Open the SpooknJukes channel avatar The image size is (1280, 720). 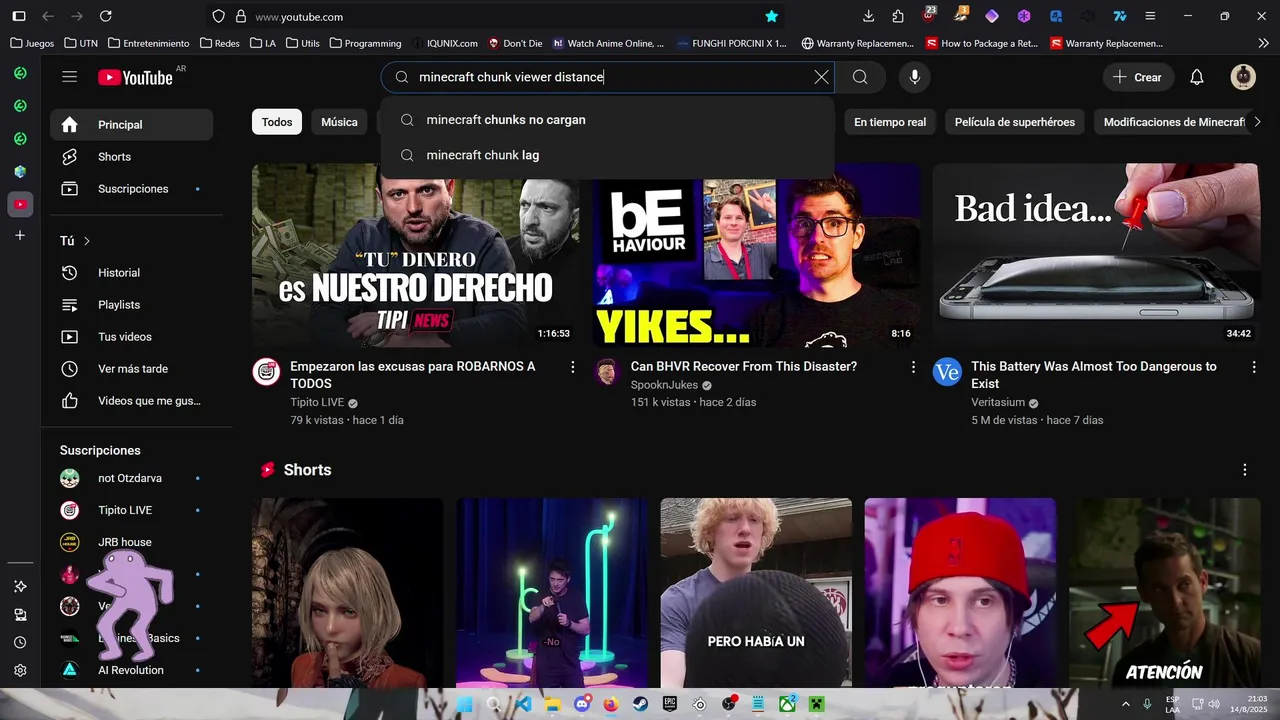(607, 372)
